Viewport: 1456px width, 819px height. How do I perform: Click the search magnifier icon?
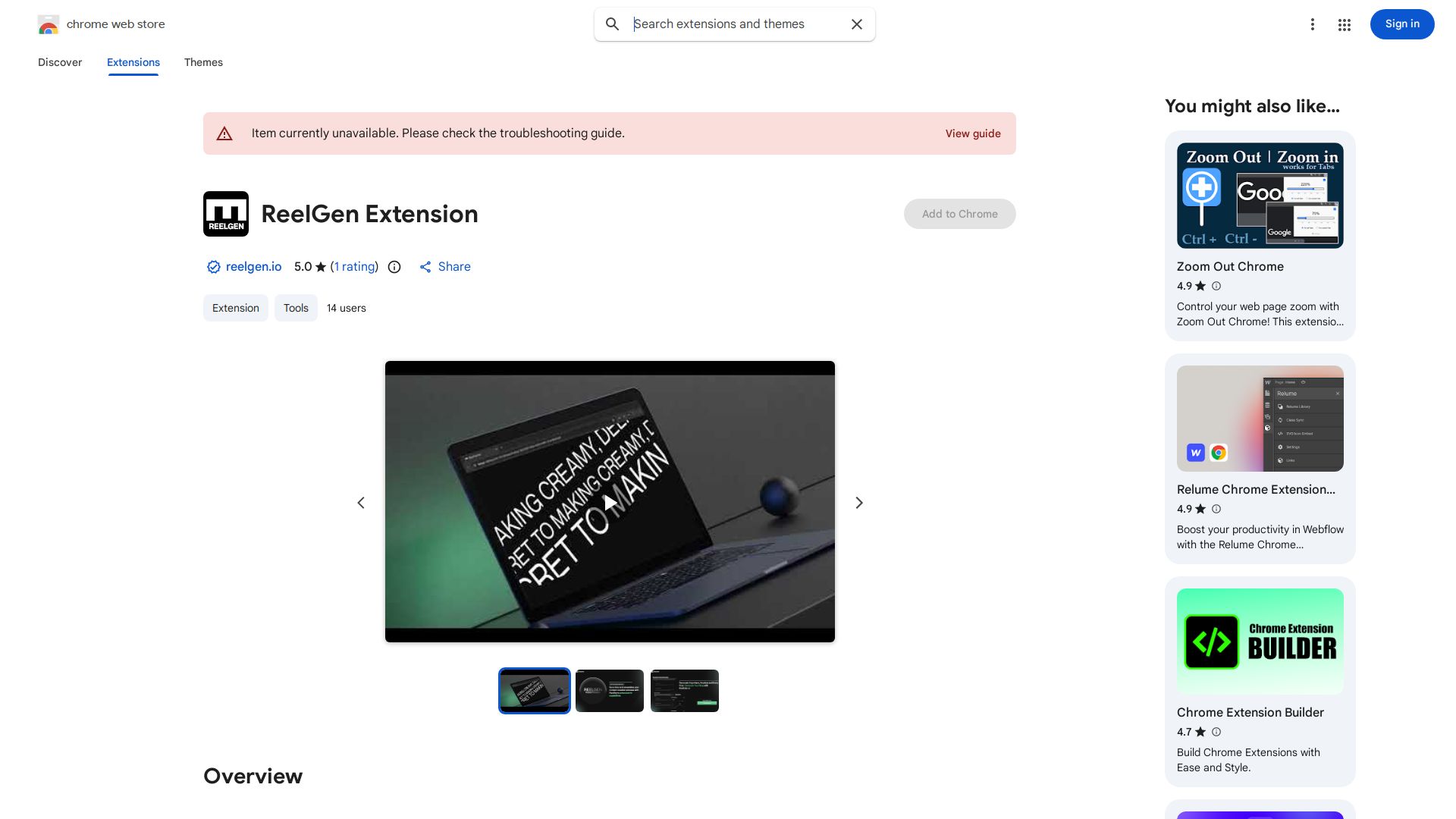click(613, 24)
